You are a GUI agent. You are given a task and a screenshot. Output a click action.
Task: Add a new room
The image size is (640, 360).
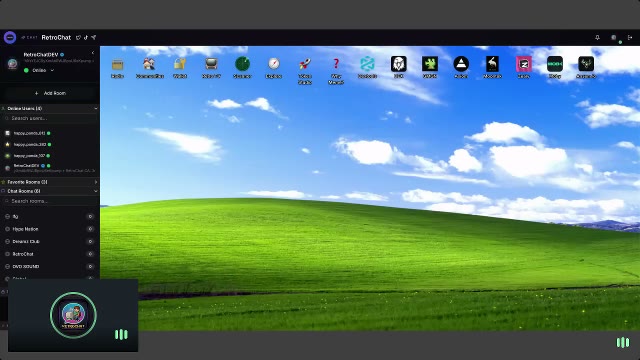click(x=50, y=93)
